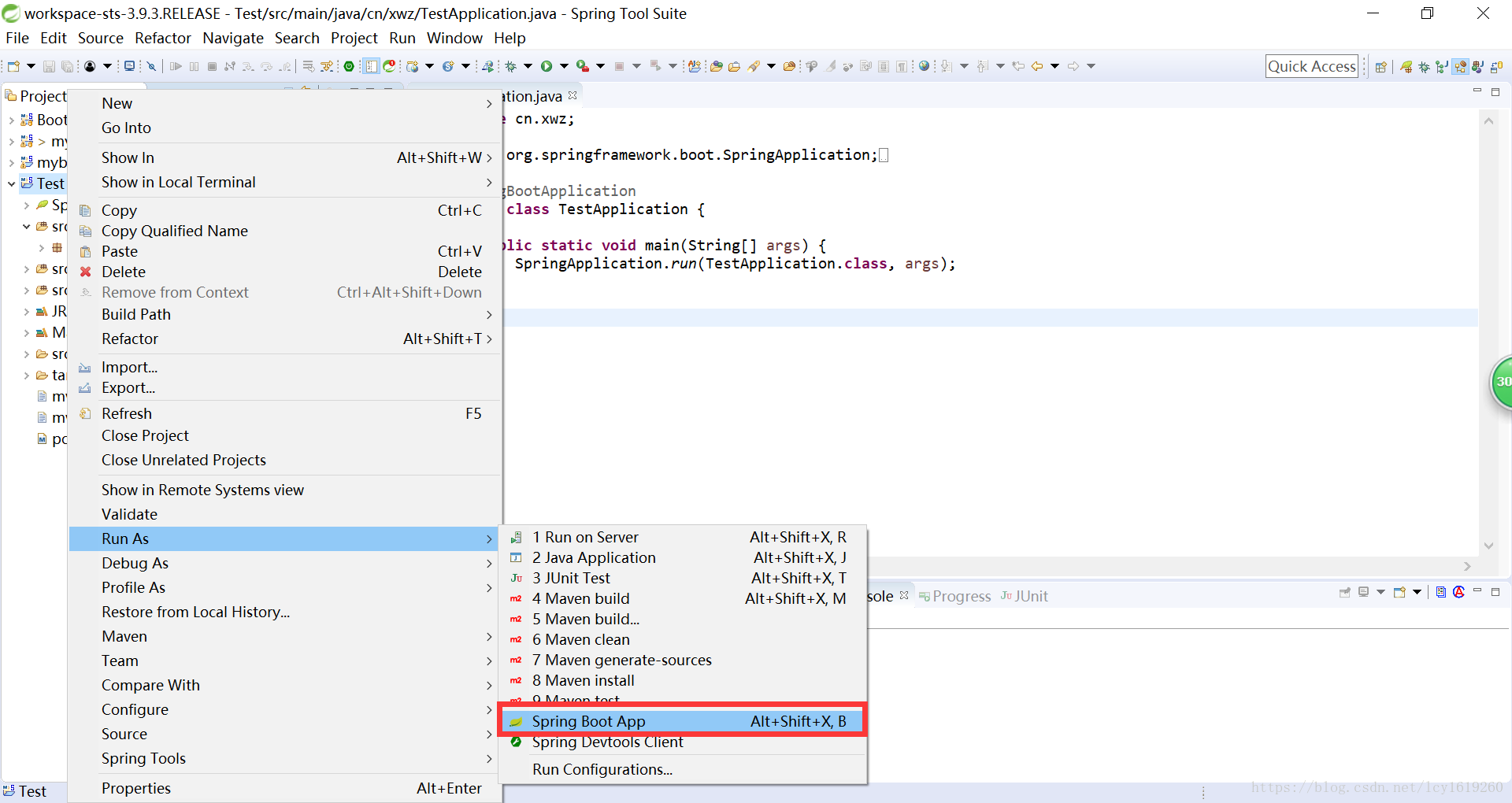The height and width of the screenshot is (803, 1512).
Task: Click Copy Qualified Name menu entry
Action: click(285, 231)
